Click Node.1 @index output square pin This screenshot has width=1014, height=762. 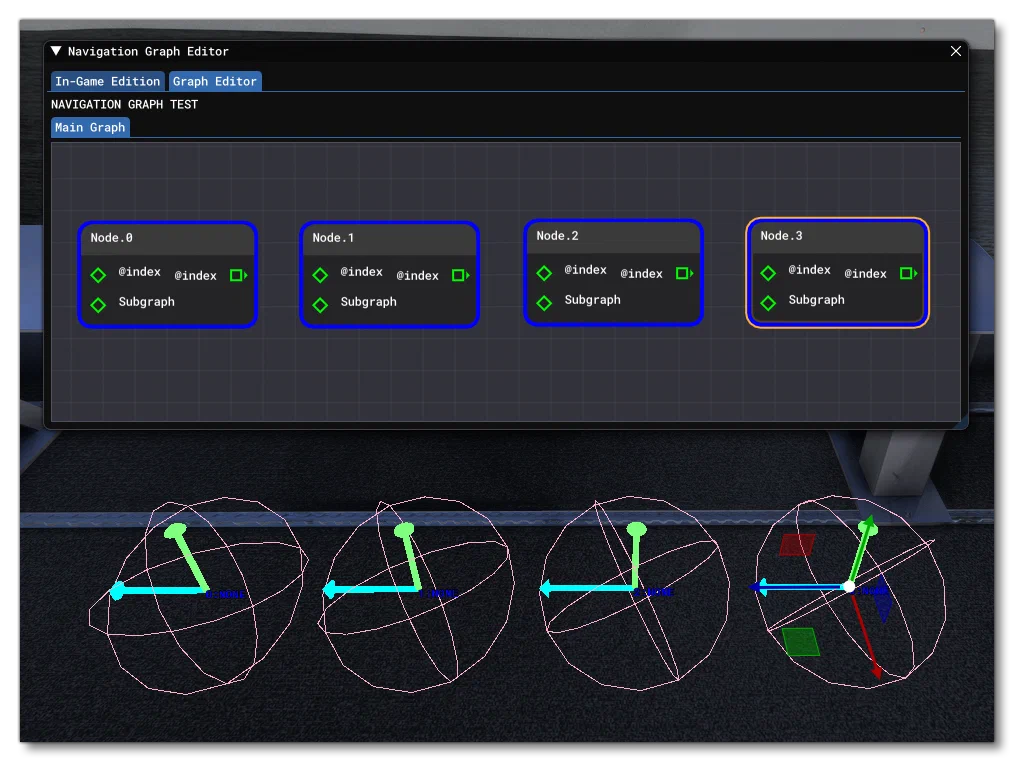pyautogui.click(x=460, y=276)
